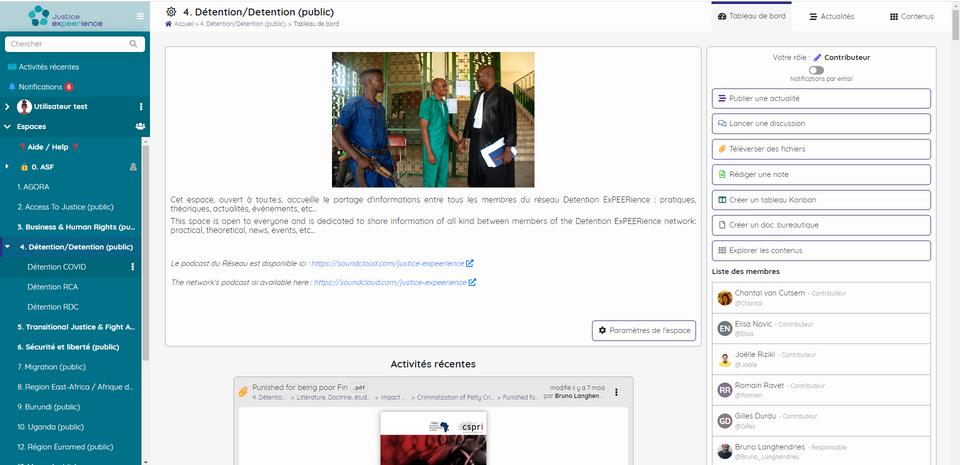Select Détention RDC subspace
The width and height of the screenshot is (960, 465).
point(53,307)
